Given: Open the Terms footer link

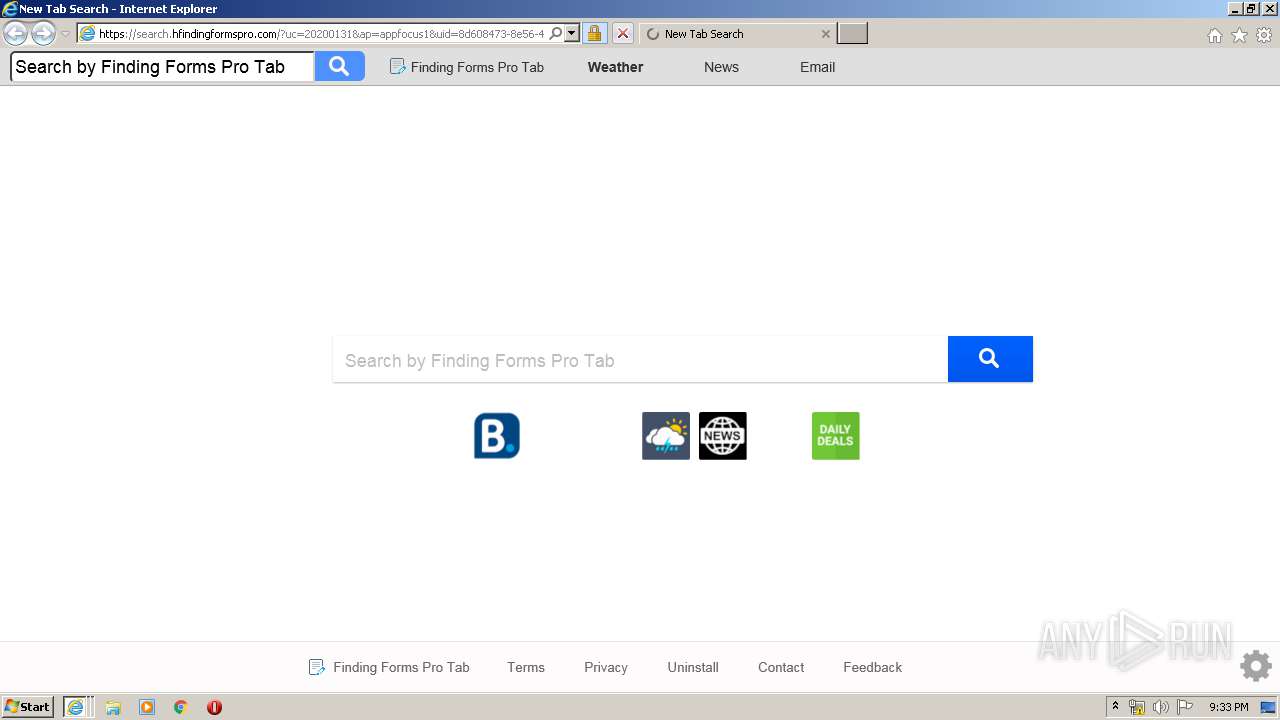Looking at the screenshot, I should coord(526,667).
